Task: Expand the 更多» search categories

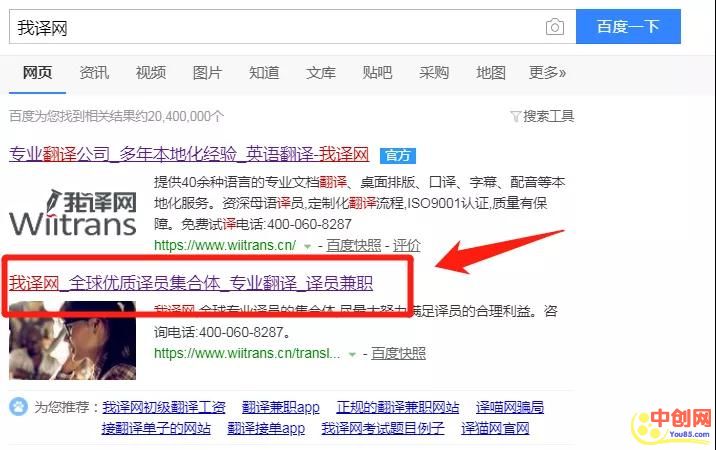Action: [547, 72]
